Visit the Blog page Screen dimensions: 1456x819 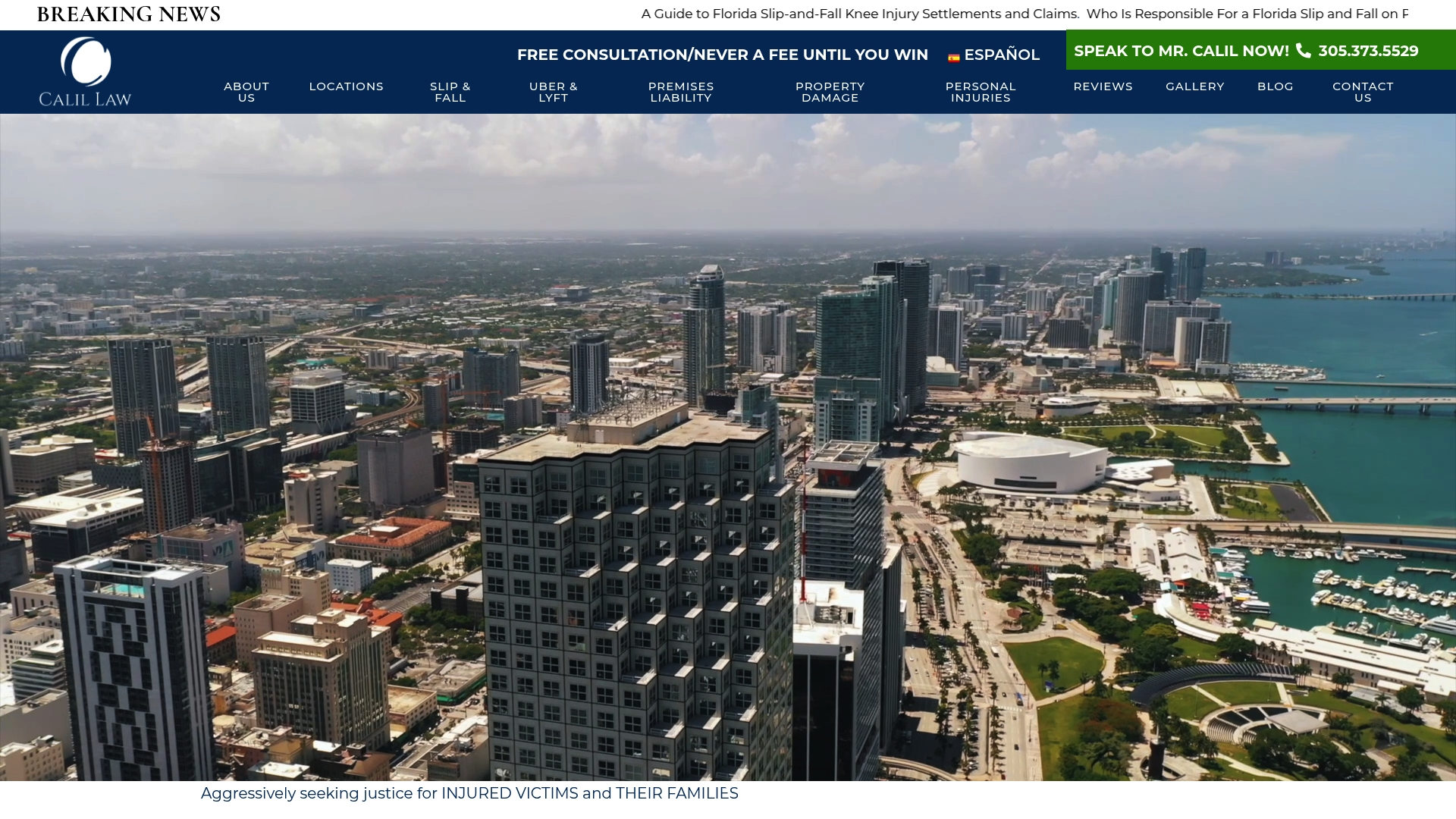(1276, 86)
